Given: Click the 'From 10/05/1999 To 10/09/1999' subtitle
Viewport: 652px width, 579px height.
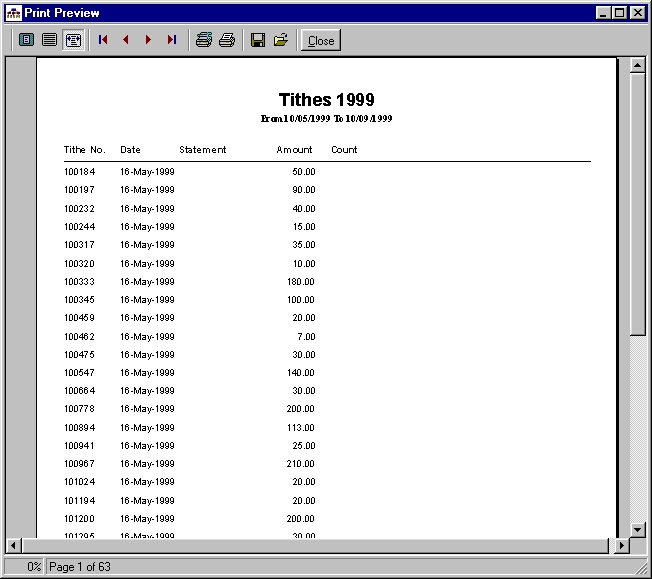Looking at the screenshot, I should coord(326,119).
